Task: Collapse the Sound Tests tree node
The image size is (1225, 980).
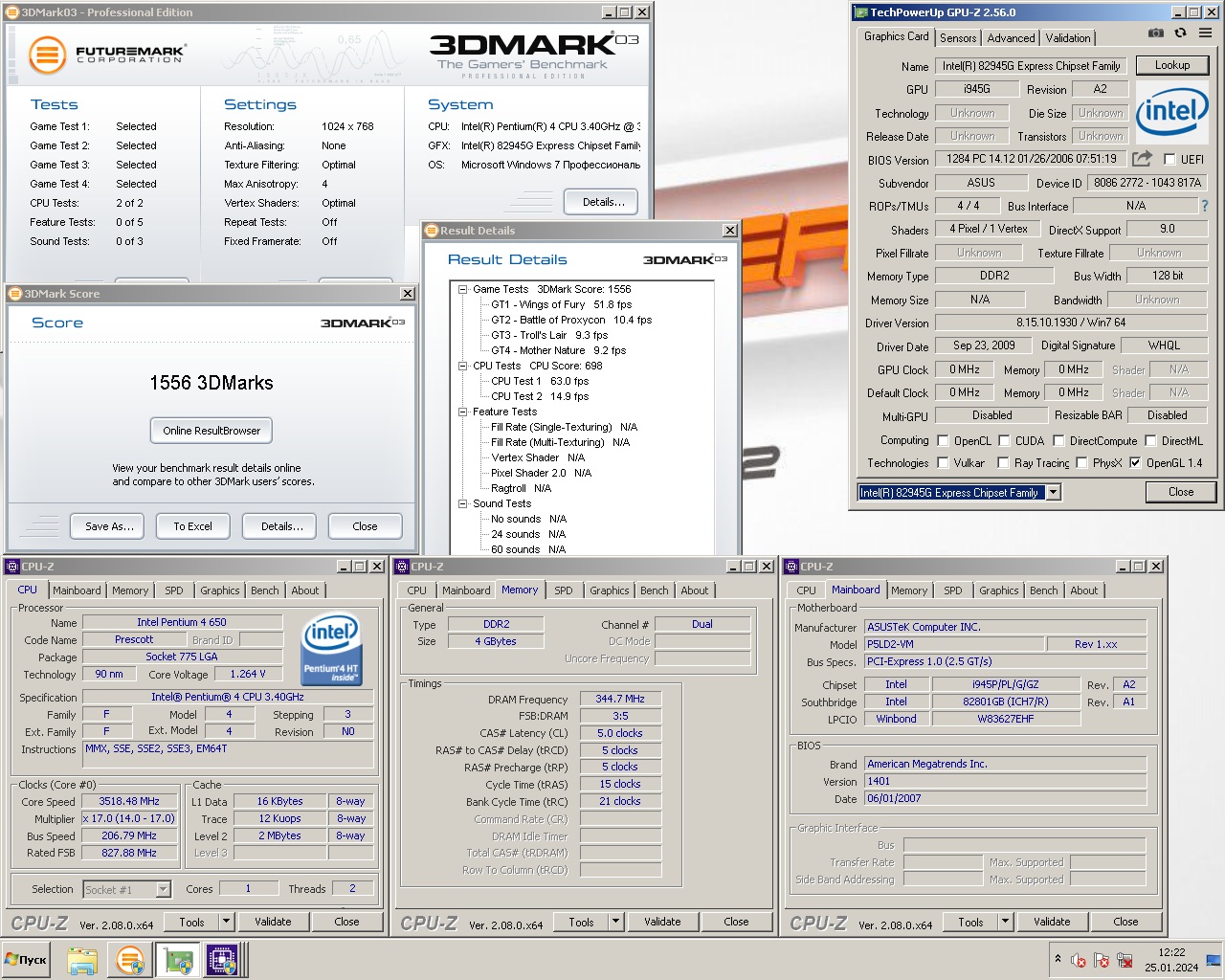Action: click(x=463, y=503)
